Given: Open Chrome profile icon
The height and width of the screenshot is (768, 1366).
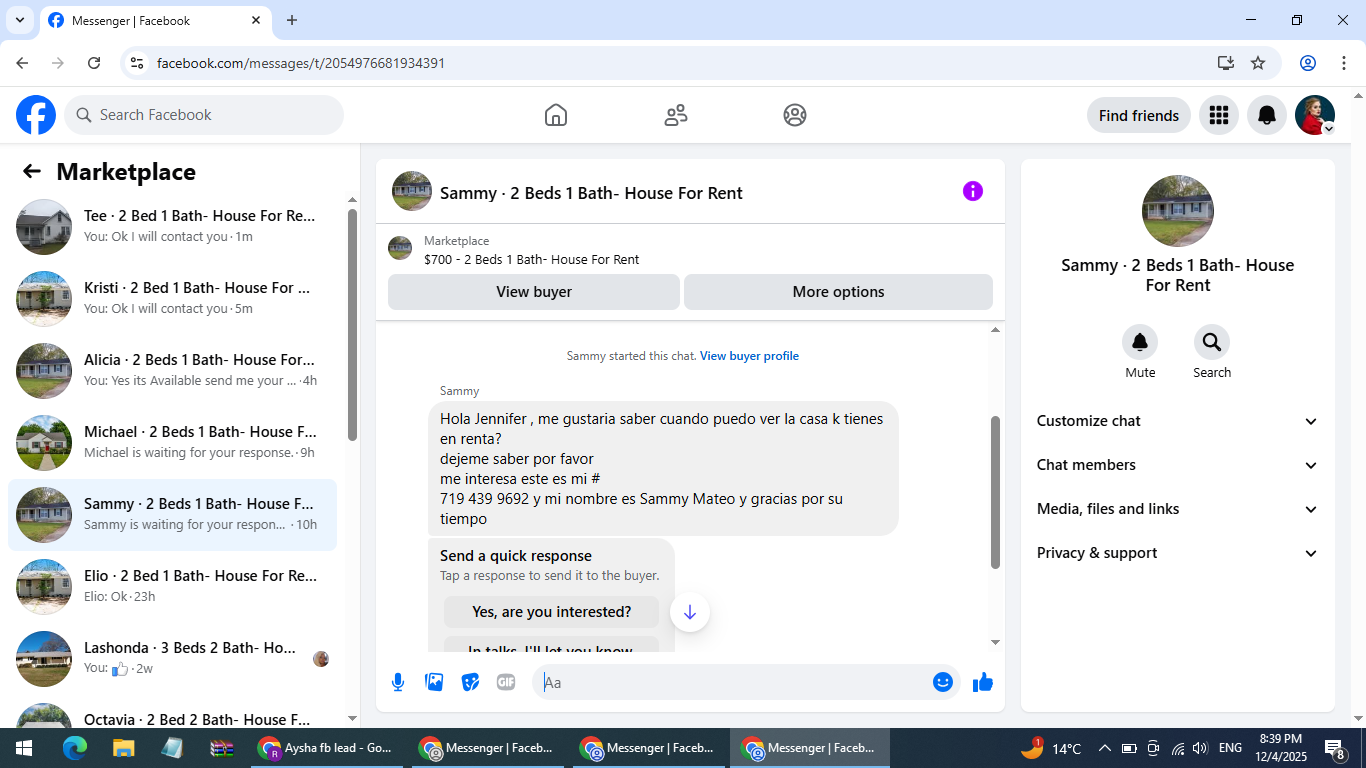Looking at the screenshot, I should click(x=1308, y=63).
